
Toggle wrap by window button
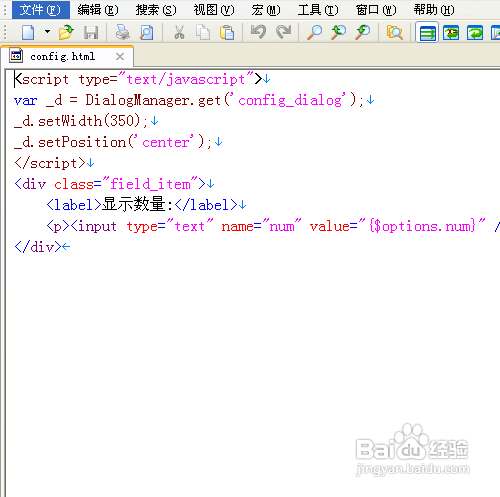(x=475, y=33)
